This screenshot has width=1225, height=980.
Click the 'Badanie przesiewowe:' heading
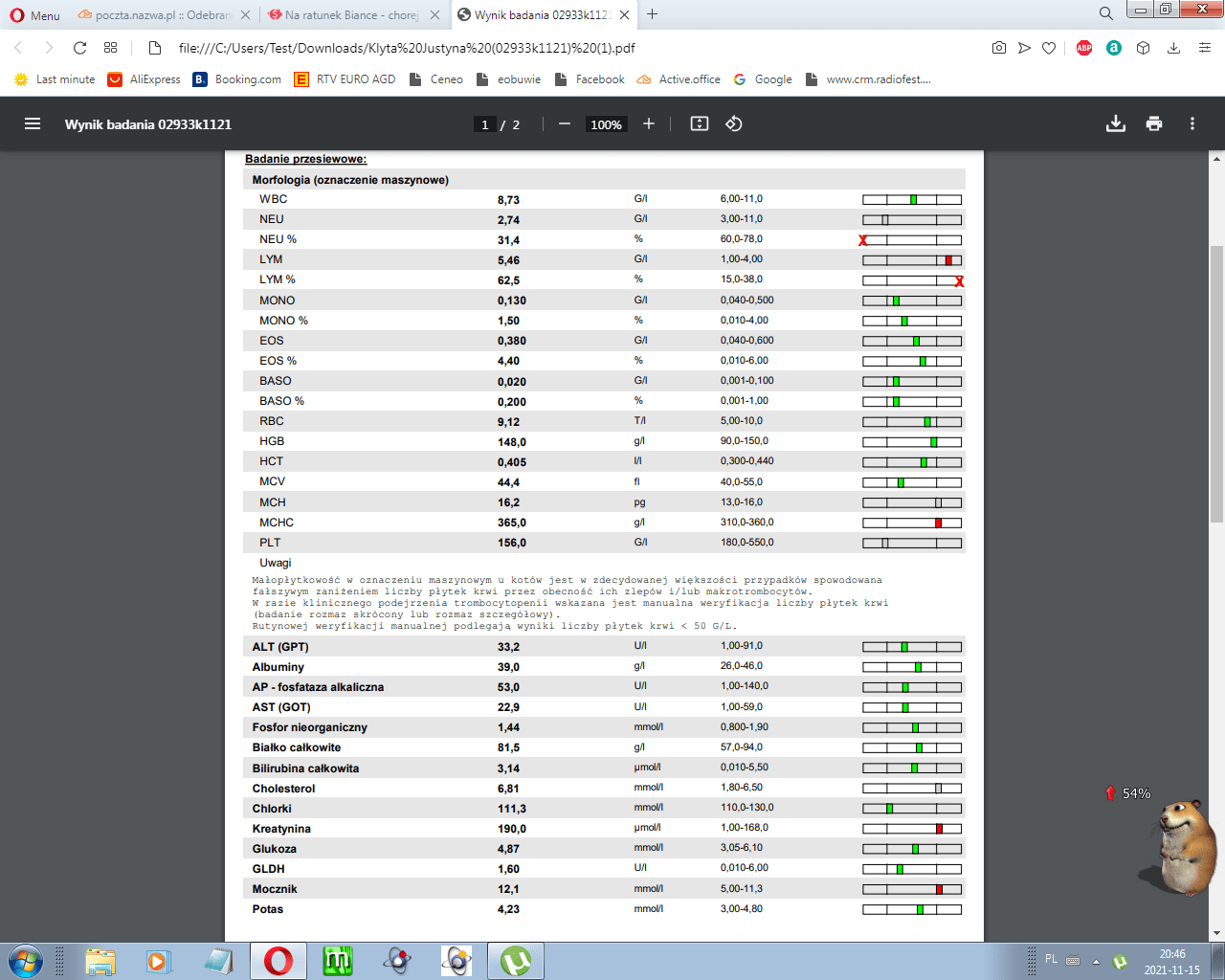[x=305, y=159]
